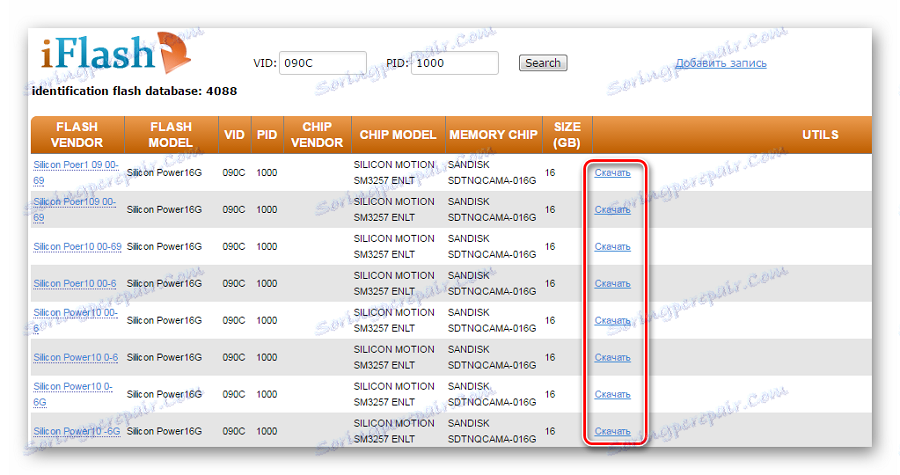The image size is (900, 475).
Task: Select SM3257 ENLT in the Silicon Poer10 00-6 row
Action: (384, 291)
